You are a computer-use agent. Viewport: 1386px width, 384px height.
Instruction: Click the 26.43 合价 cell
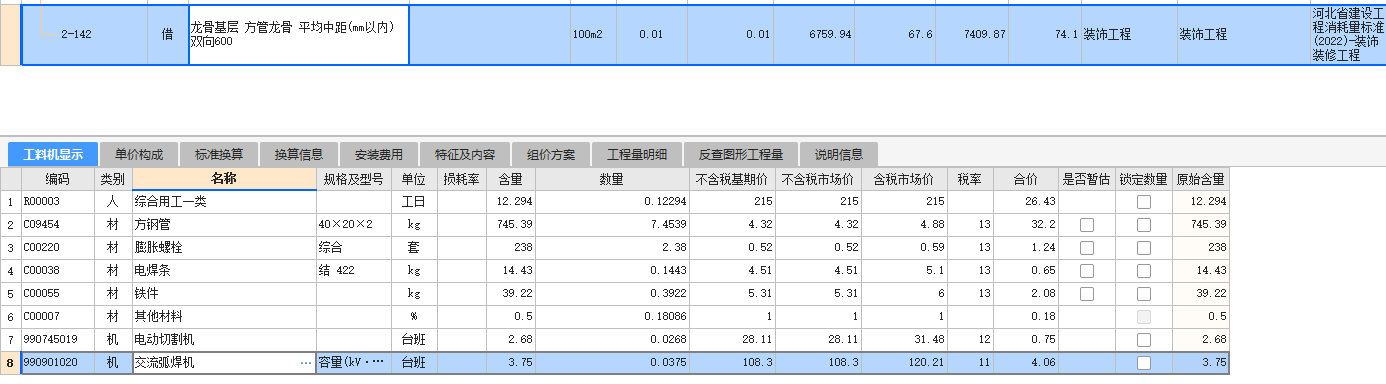1026,201
